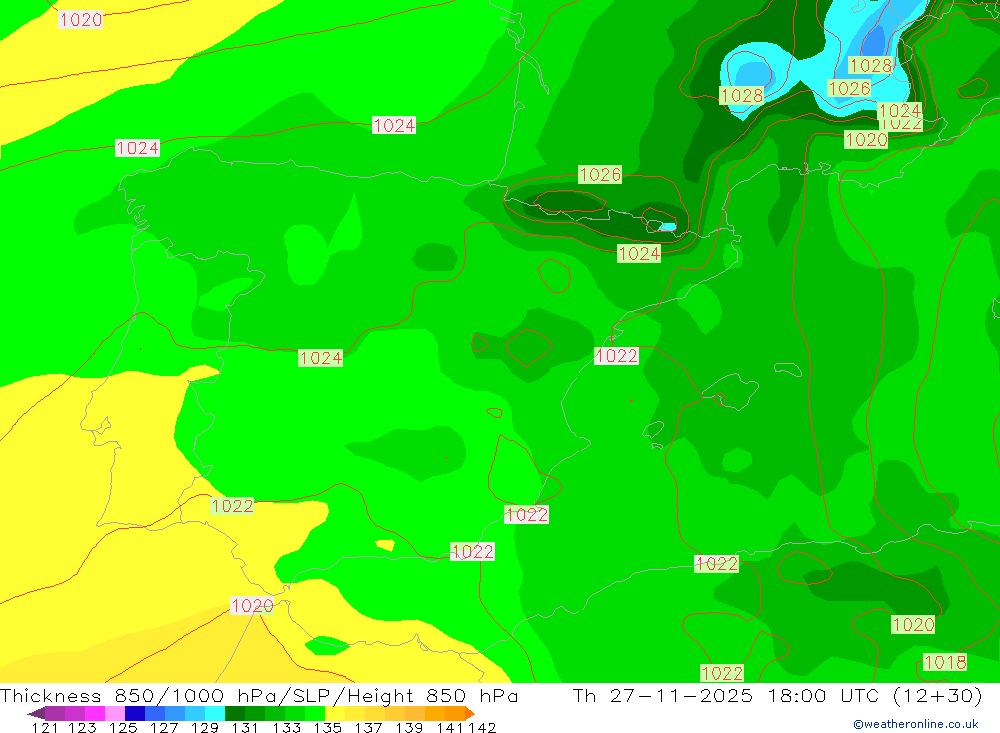Click the dark blue legend swatch above 125

(135, 713)
